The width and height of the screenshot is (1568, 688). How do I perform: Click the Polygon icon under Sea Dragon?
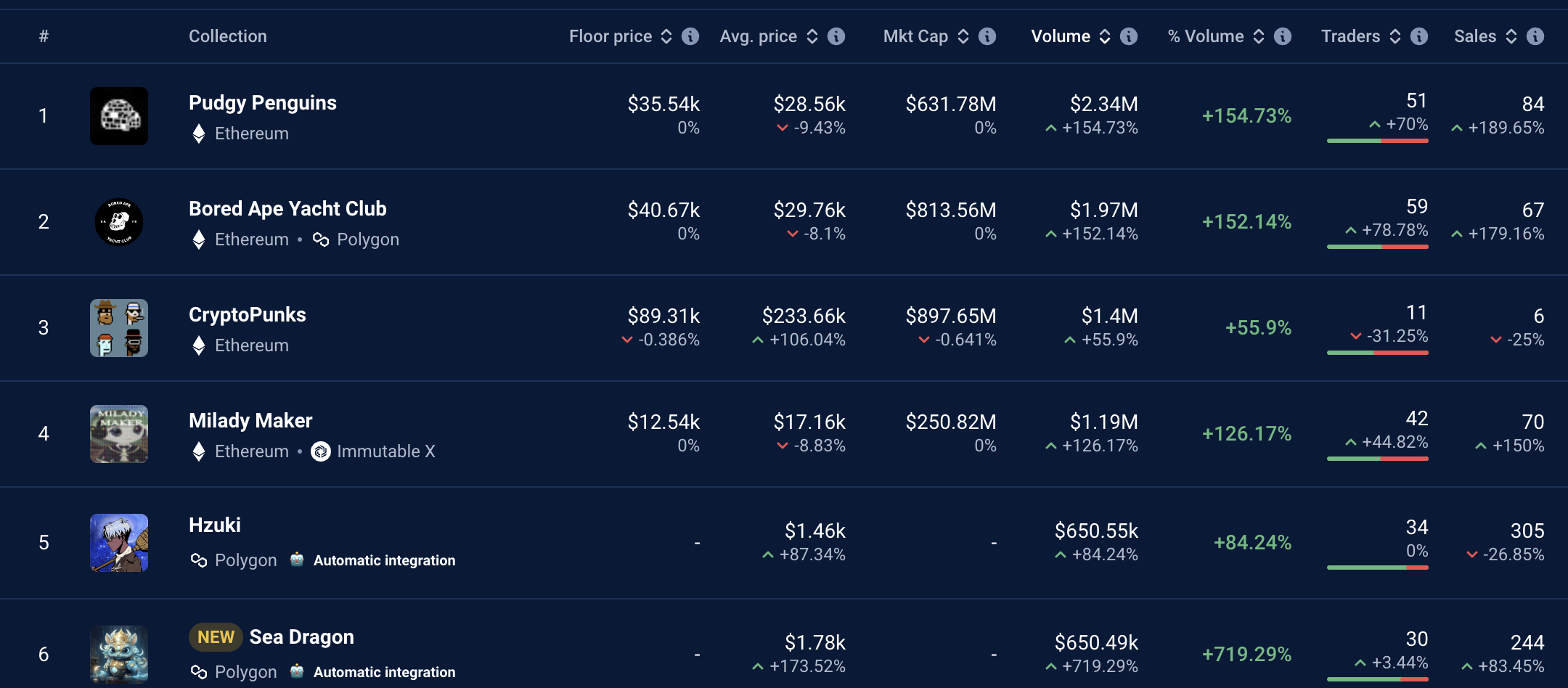[x=199, y=672]
